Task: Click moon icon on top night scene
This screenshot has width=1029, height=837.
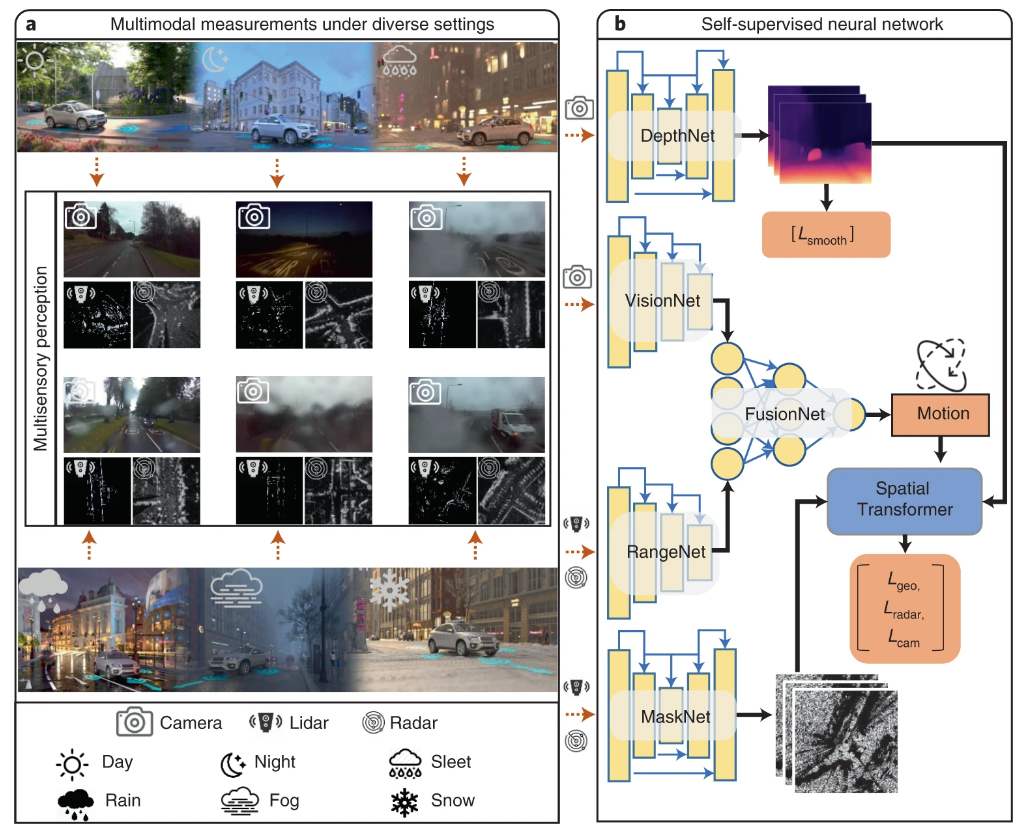Action: tap(215, 60)
